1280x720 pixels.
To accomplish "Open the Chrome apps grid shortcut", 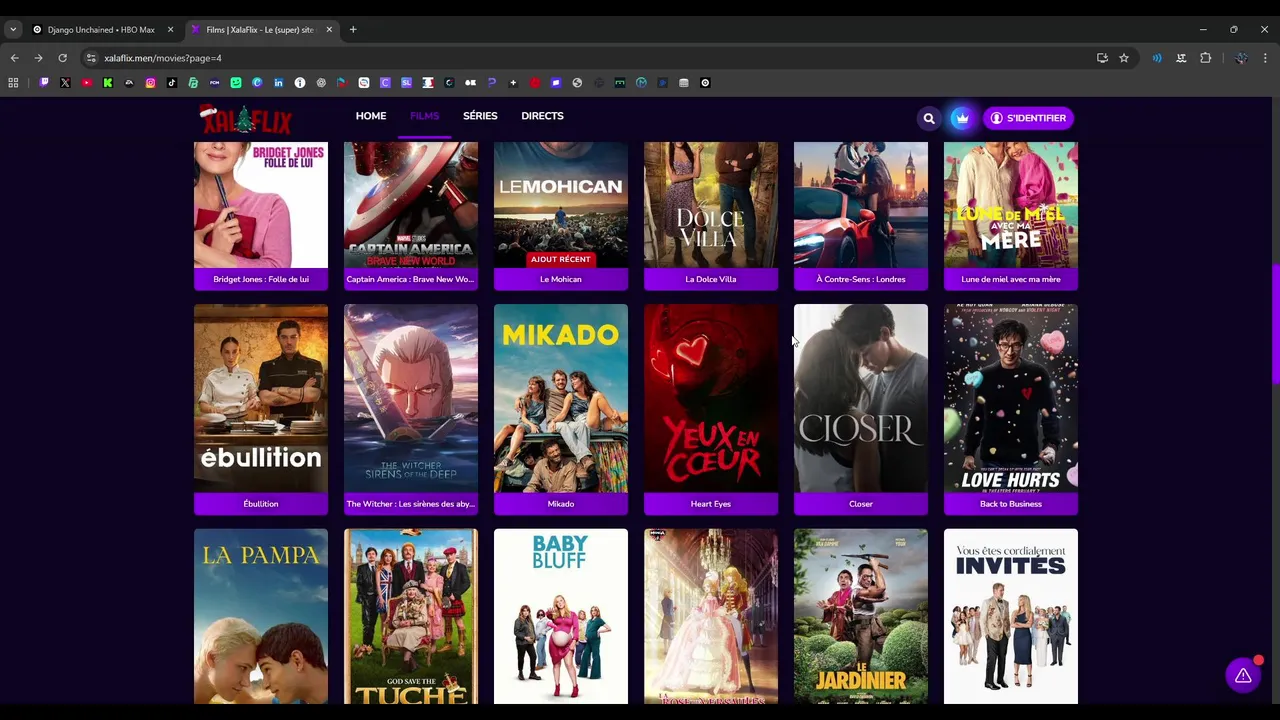I will click(13, 83).
